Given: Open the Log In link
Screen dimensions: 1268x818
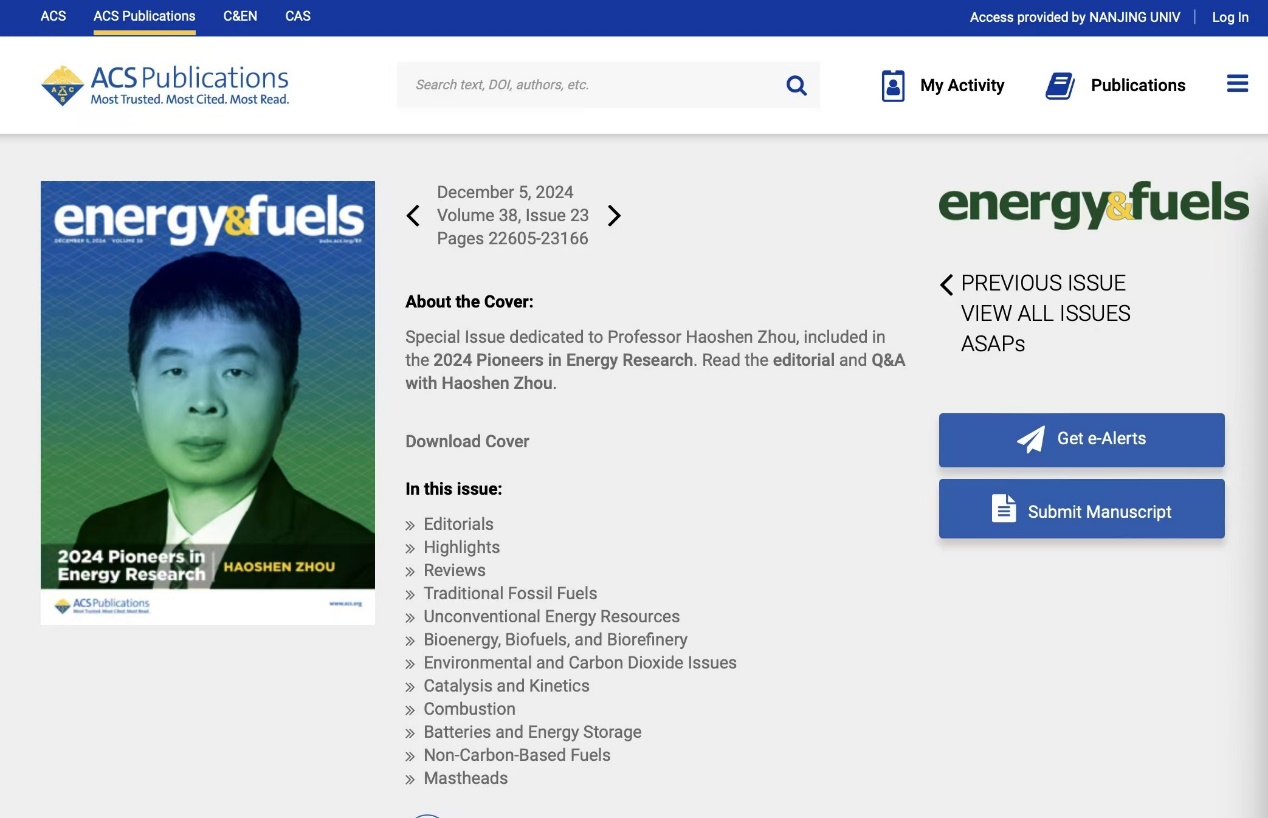Looking at the screenshot, I should pyautogui.click(x=1230, y=17).
